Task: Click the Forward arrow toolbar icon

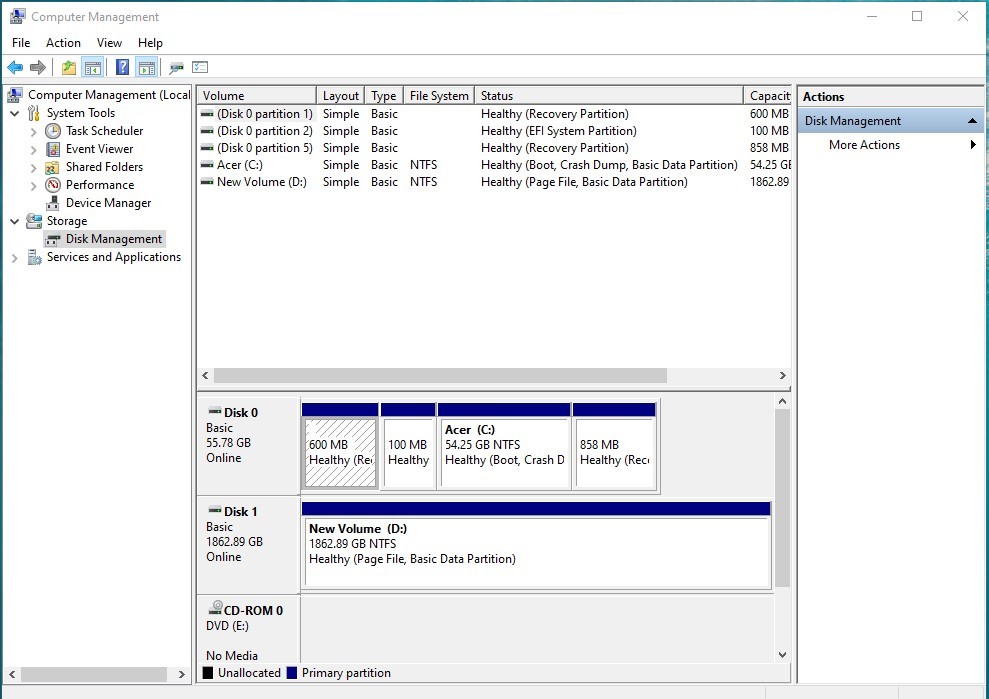Action: tap(38, 67)
